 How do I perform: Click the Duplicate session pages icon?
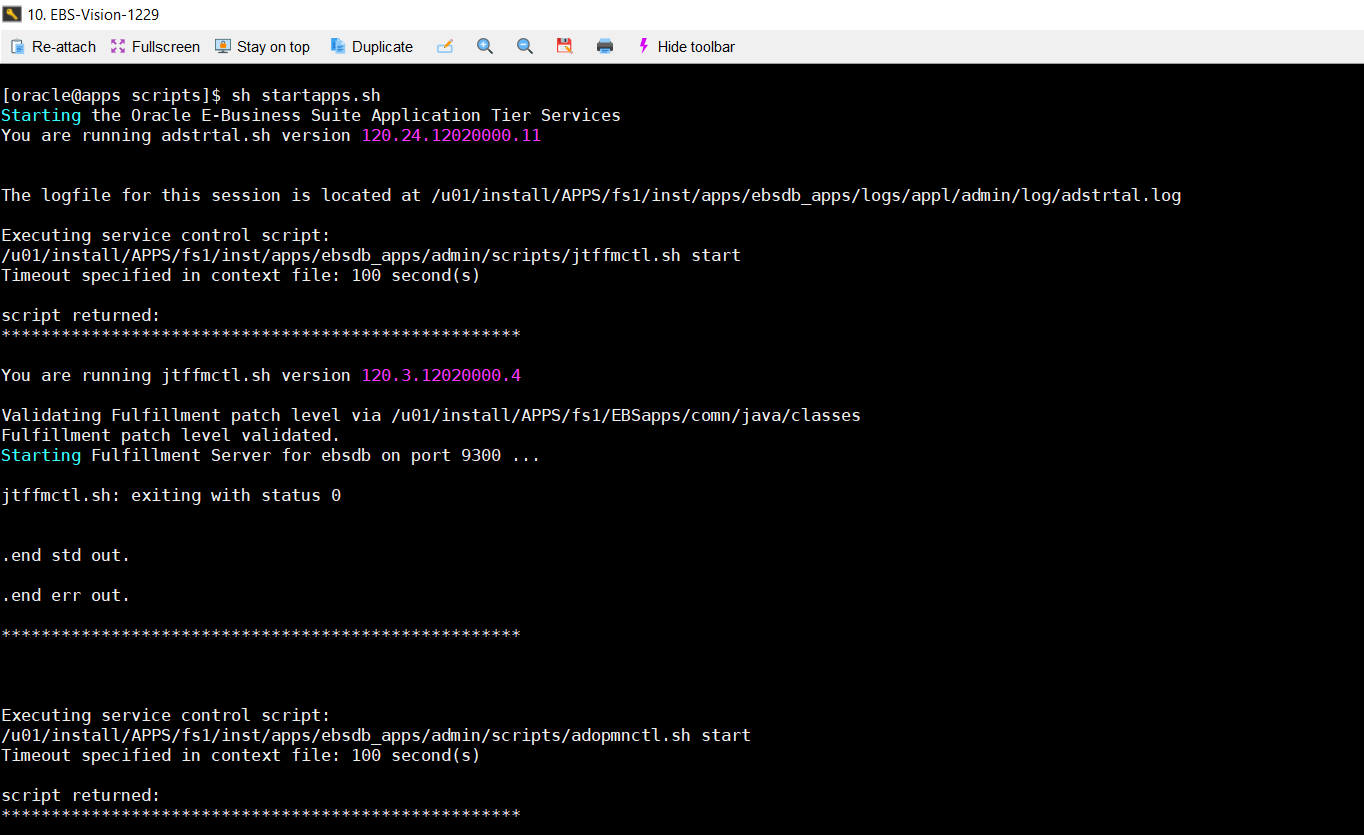point(338,46)
